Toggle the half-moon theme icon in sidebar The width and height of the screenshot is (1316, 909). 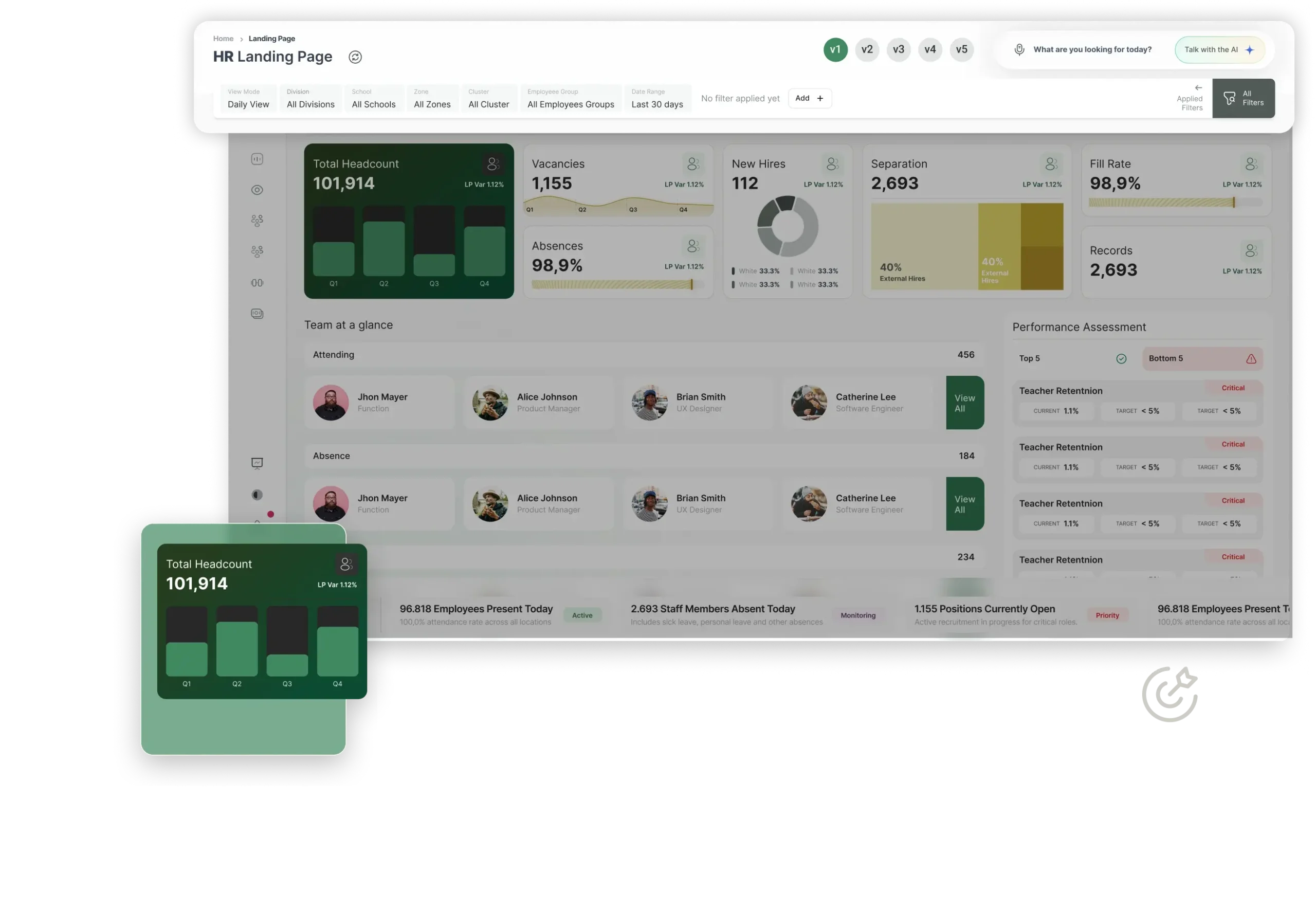point(257,495)
